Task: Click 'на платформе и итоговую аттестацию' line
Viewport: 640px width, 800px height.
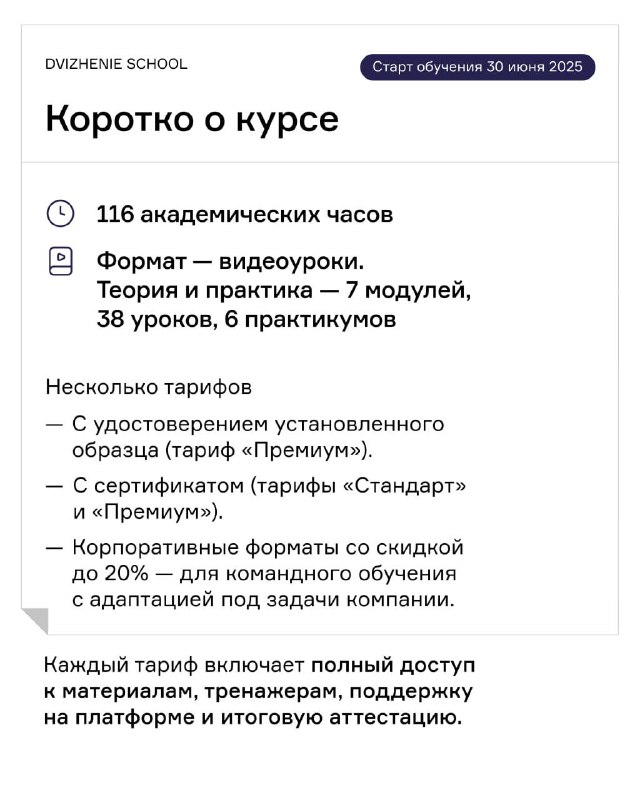Action: pos(253,718)
